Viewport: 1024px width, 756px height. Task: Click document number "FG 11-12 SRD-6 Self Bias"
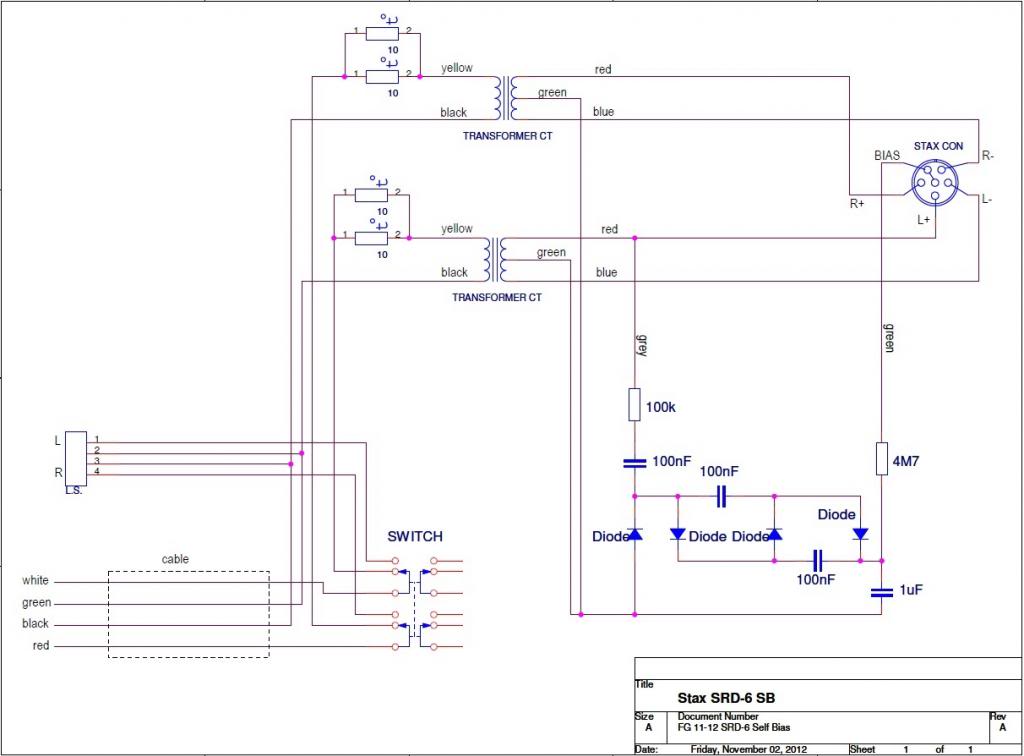pyautogui.click(x=734, y=727)
